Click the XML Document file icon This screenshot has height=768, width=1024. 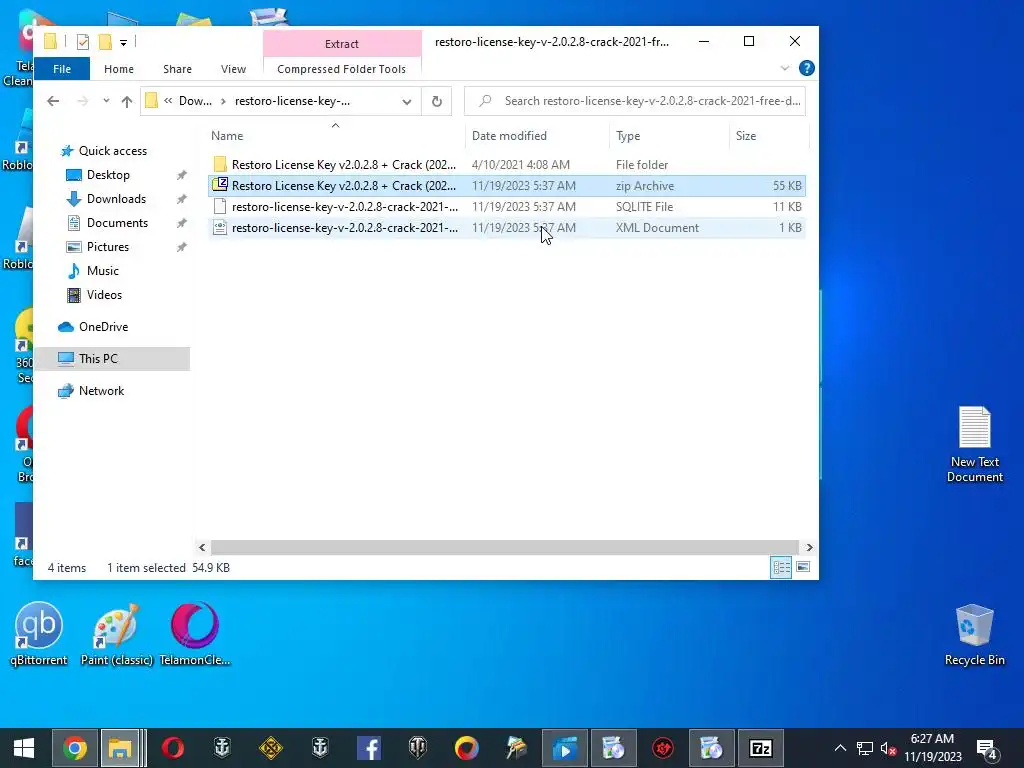[x=220, y=227]
